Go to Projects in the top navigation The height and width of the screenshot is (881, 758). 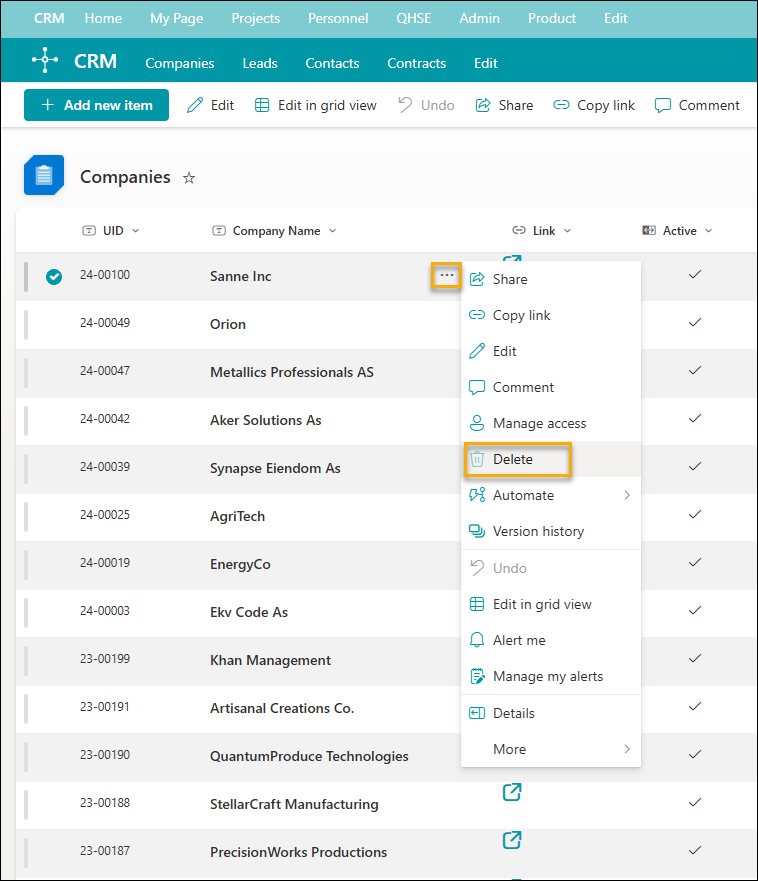[256, 19]
